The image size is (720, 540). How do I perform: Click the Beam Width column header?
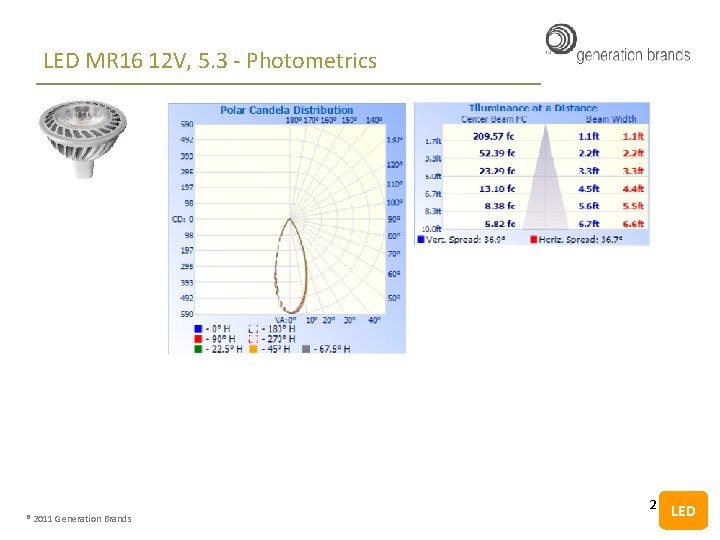tap(611, 119)
